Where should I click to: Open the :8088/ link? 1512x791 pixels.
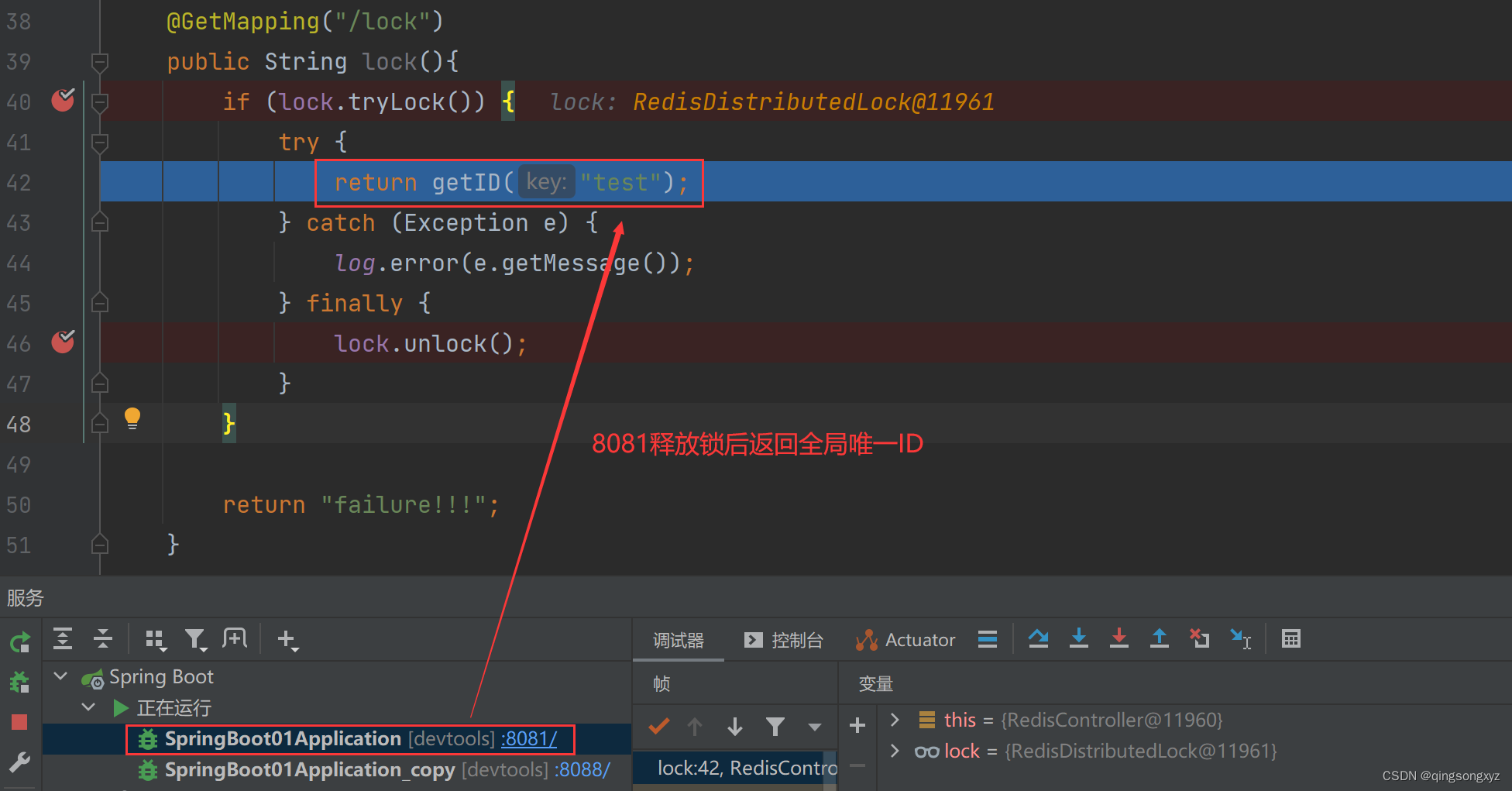pos(582,769)
